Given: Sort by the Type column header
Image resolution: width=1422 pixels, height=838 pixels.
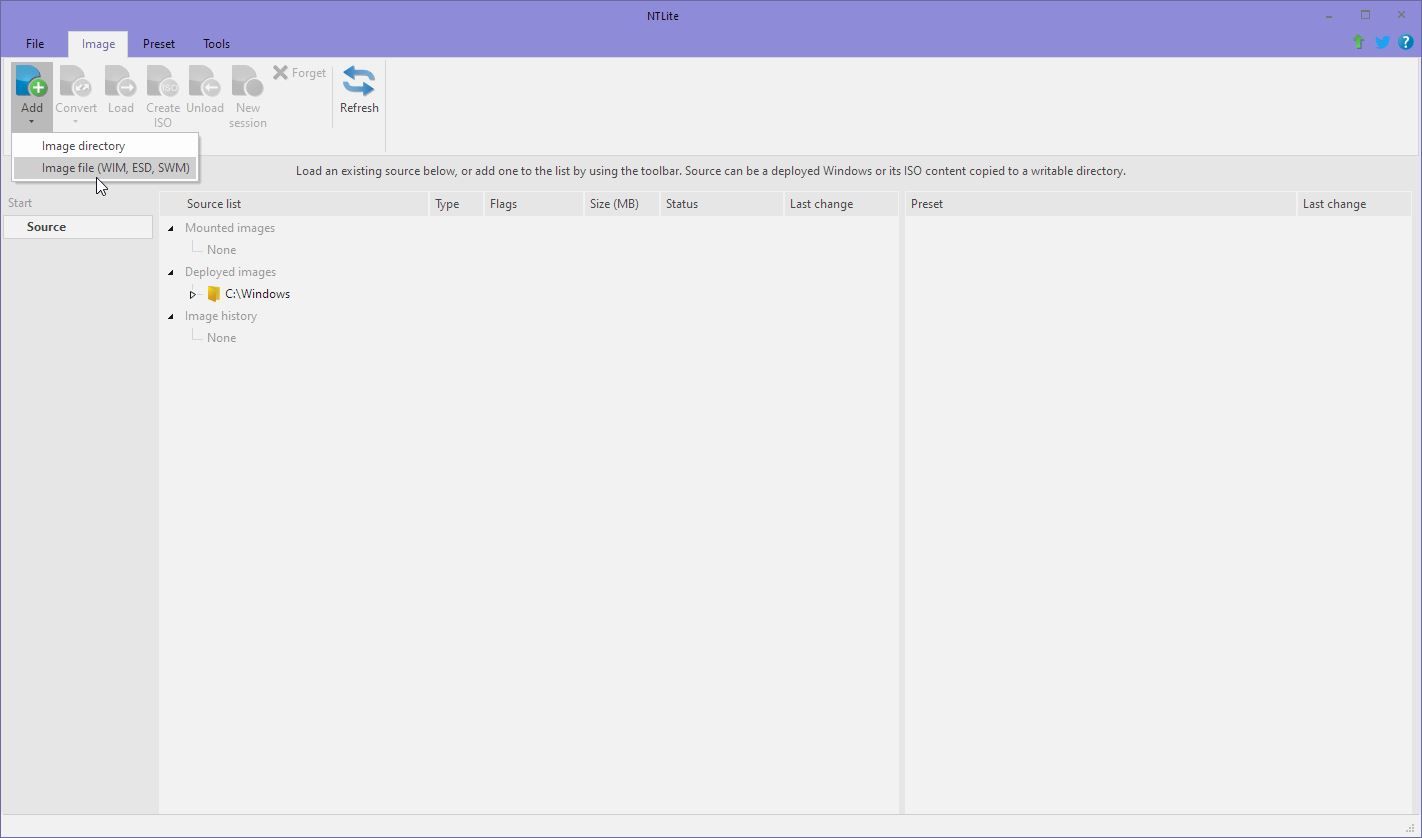Looking at the screenshot, I should click(456, 204).
